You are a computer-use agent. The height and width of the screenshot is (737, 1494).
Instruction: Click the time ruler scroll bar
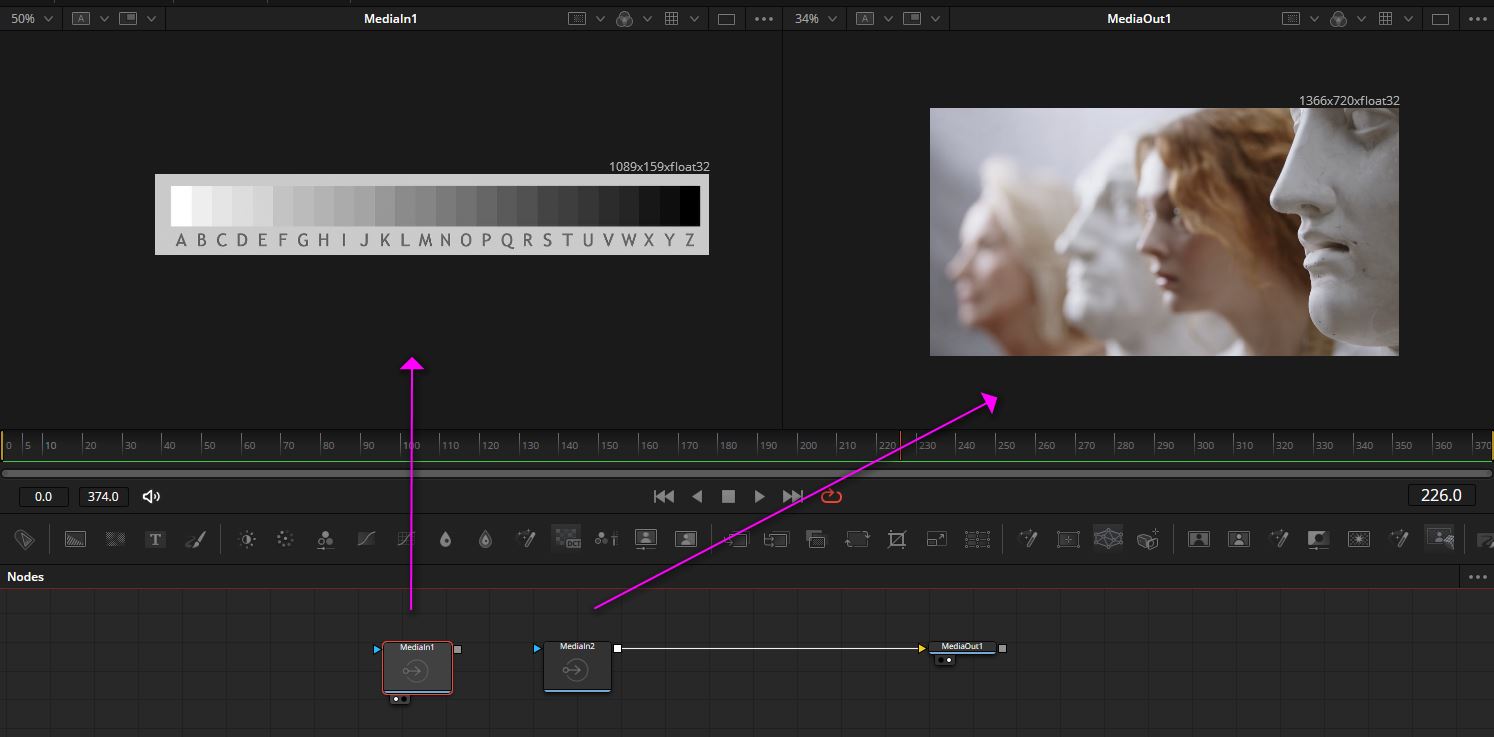746,473
